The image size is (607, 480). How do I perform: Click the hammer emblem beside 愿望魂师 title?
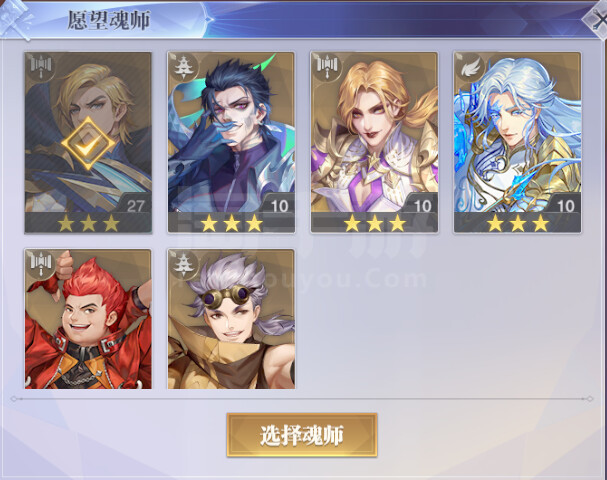(17, 19)
